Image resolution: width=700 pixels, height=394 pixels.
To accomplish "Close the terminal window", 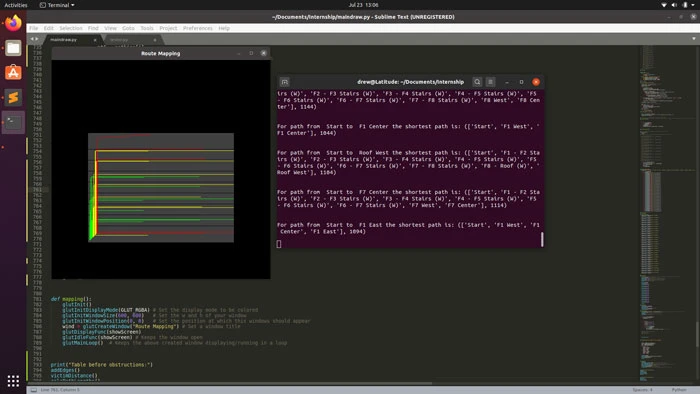I will tap(536, 82).
